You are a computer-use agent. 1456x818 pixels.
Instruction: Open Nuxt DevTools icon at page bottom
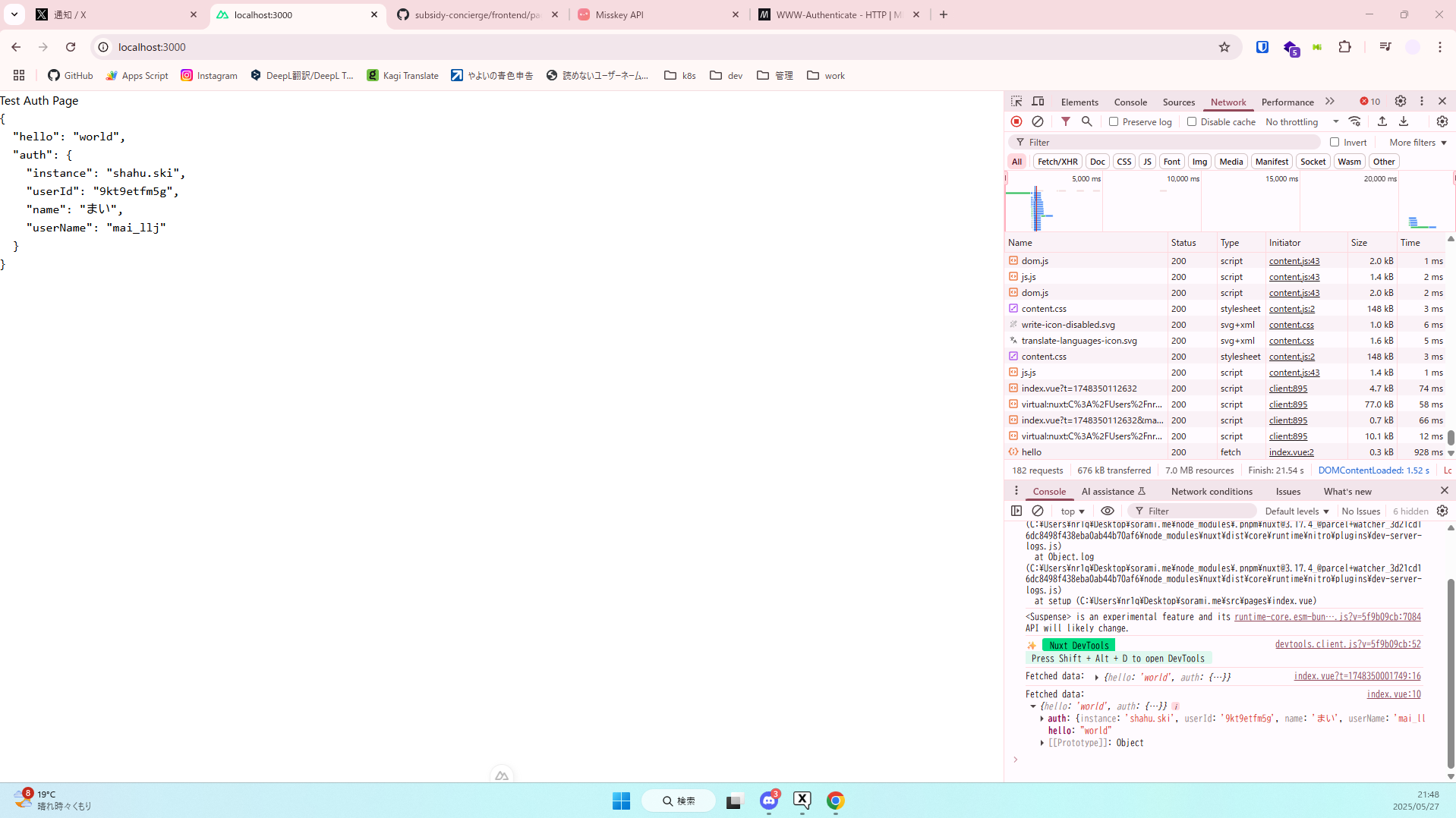click(502, 776)
